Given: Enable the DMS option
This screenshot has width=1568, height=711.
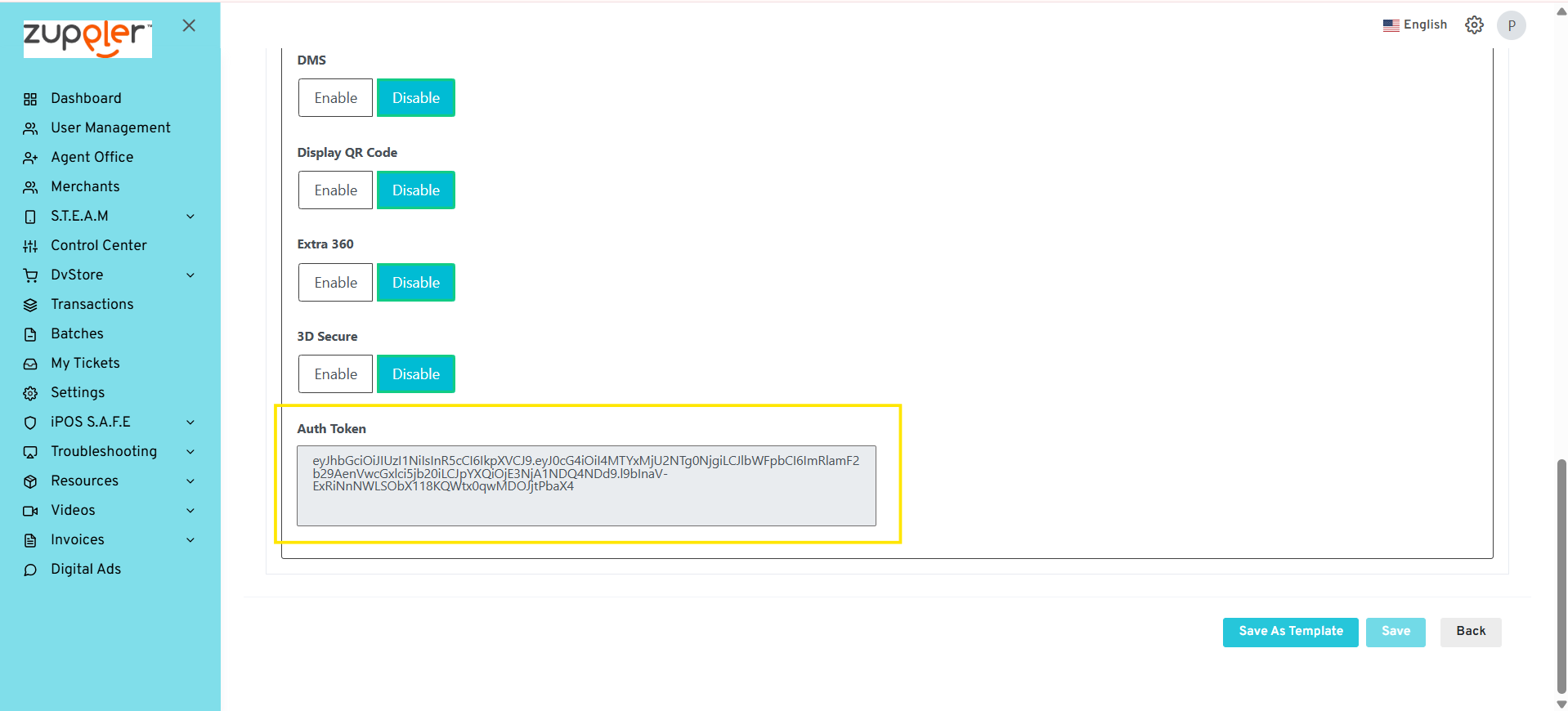Looking at the screenshot, I should (x=335, y=98).
